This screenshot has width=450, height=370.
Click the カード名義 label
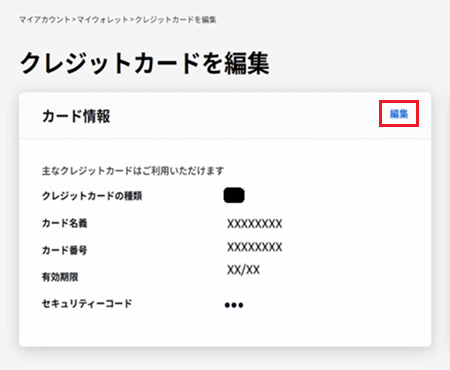[x=65, y=223]
